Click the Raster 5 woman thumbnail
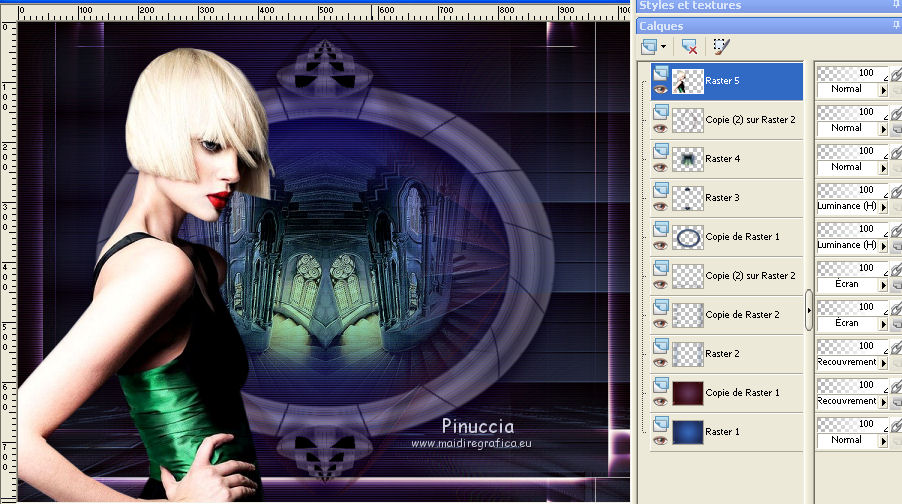This screenshot has width=902, height=504. (x=688, y=81)
